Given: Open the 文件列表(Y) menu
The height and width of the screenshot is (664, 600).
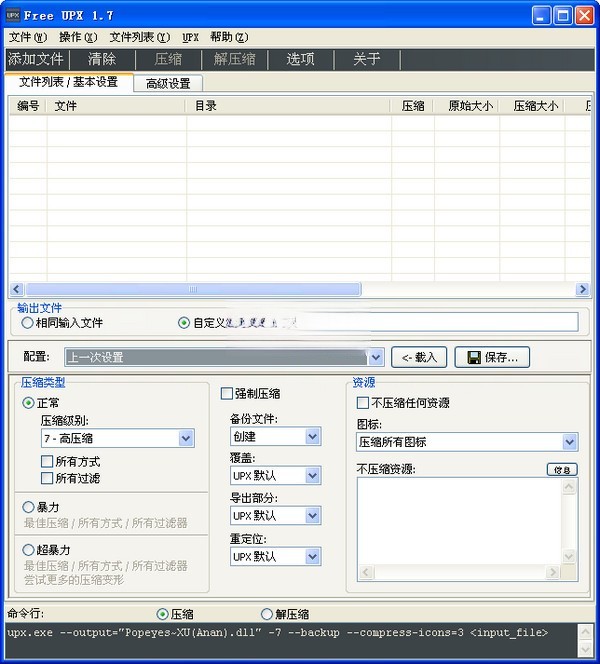Looking at the screenshot, I should point(140,37).
